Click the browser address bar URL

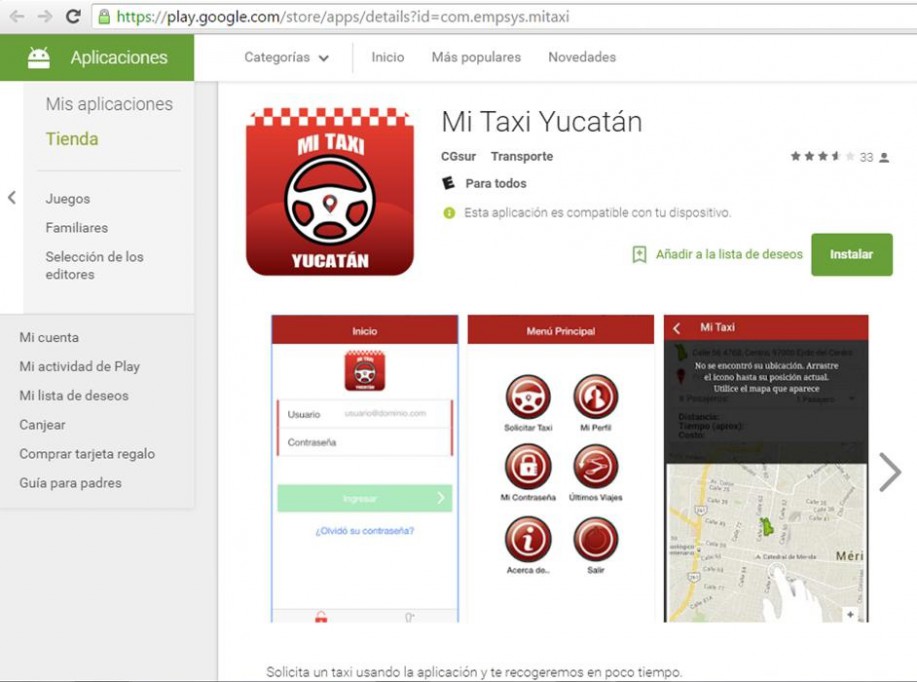pos(343,16)
